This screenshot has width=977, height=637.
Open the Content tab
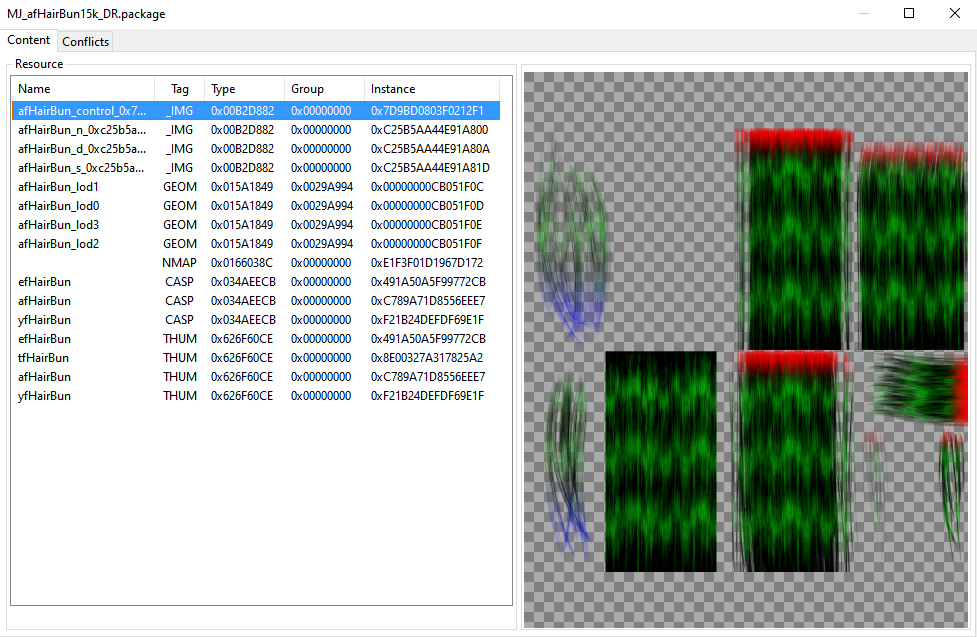point(29,40)
